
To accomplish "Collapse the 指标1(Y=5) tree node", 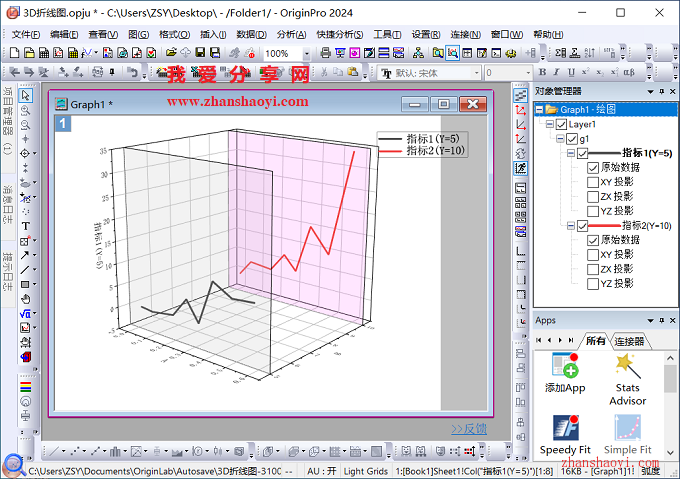I will (571, 153).
